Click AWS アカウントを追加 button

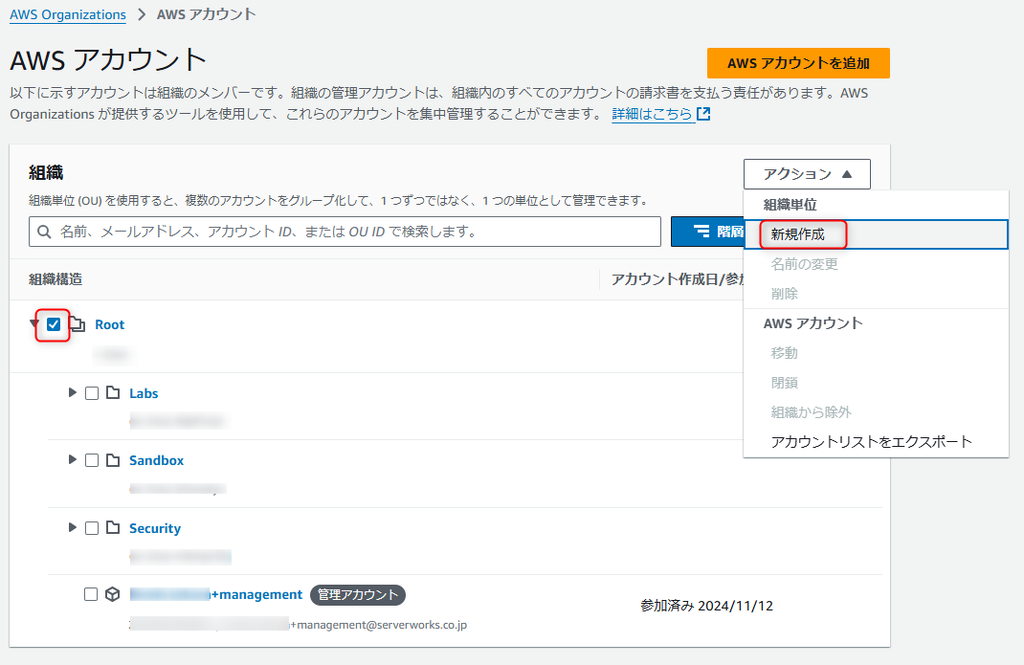[x=798, y=63]
